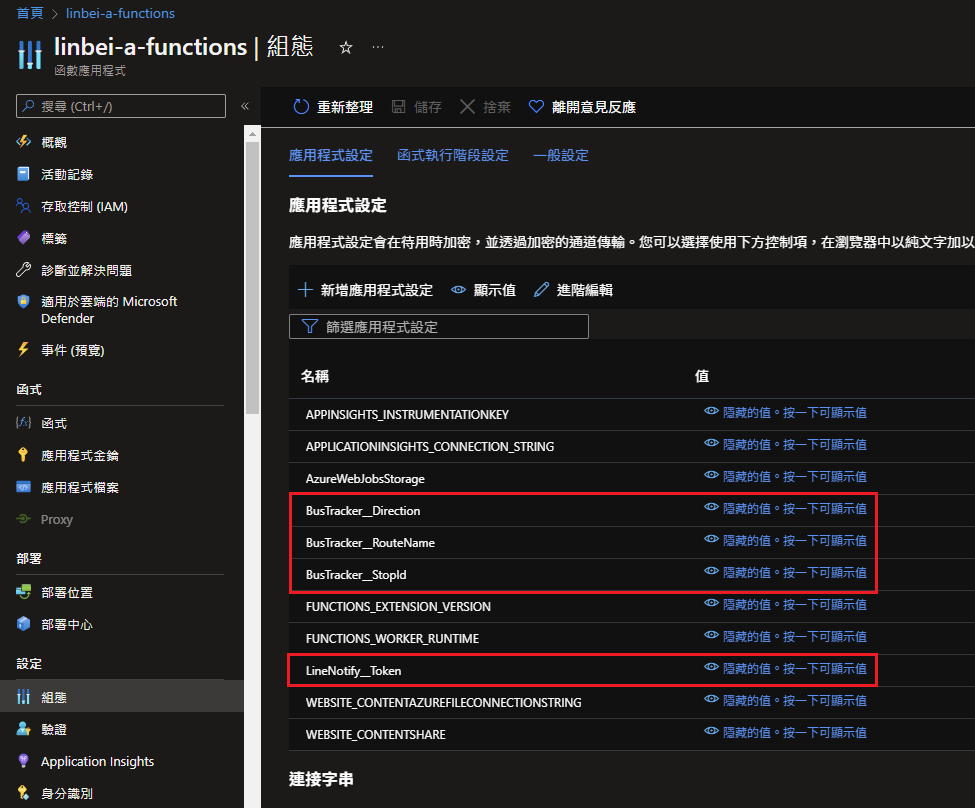Reveal hidden value of APPINSIGHTS_INSTRUMENTATIONKEY
975x808 pixels.
click(785, 412)
